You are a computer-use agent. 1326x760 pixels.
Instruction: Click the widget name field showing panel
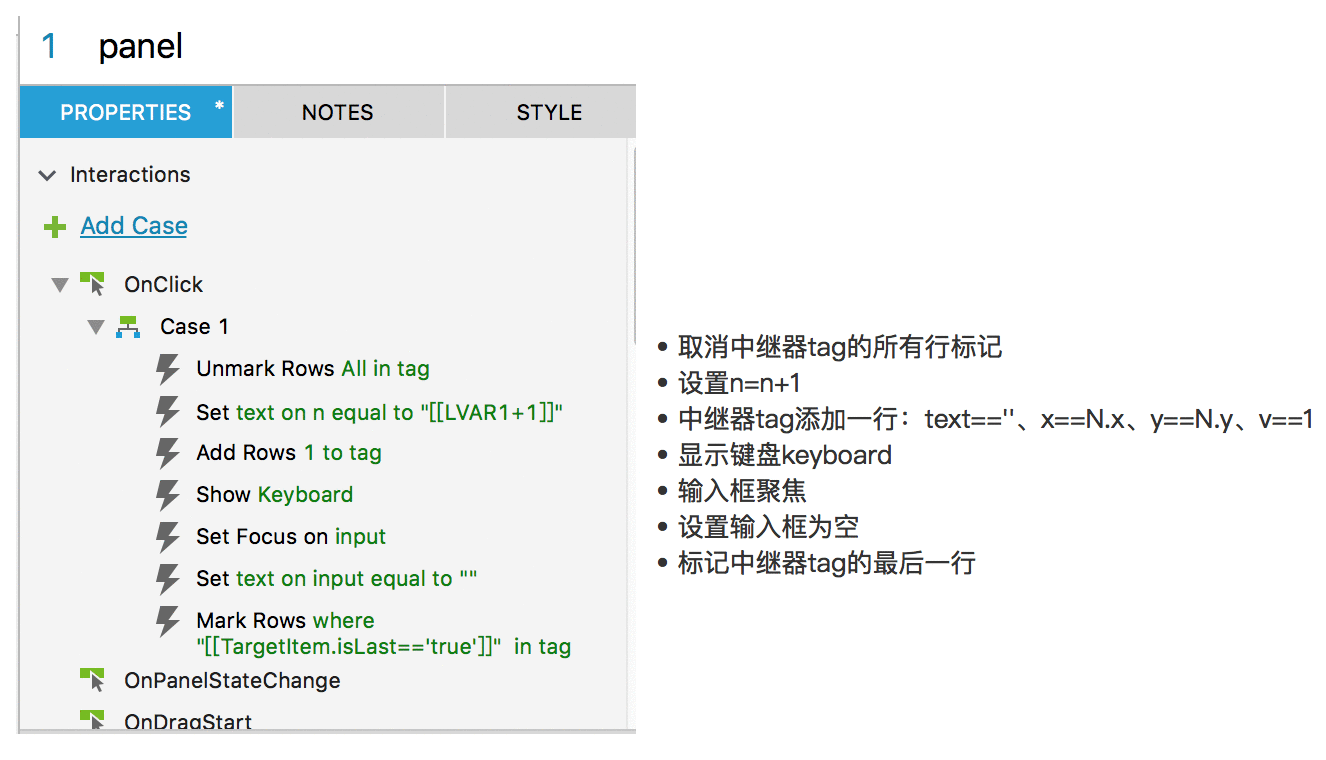tap(140, 46)
